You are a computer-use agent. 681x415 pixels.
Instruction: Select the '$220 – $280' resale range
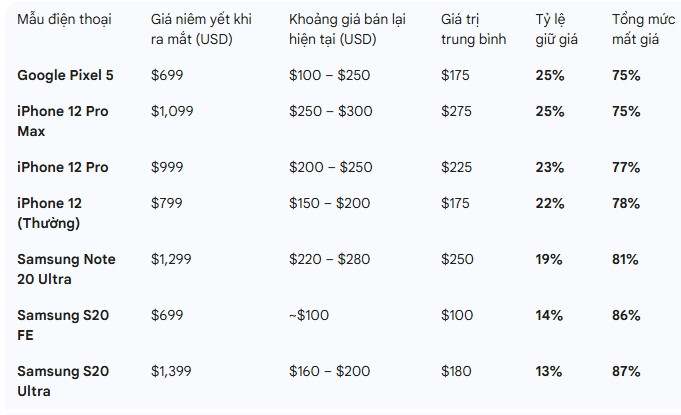(329, 259)
